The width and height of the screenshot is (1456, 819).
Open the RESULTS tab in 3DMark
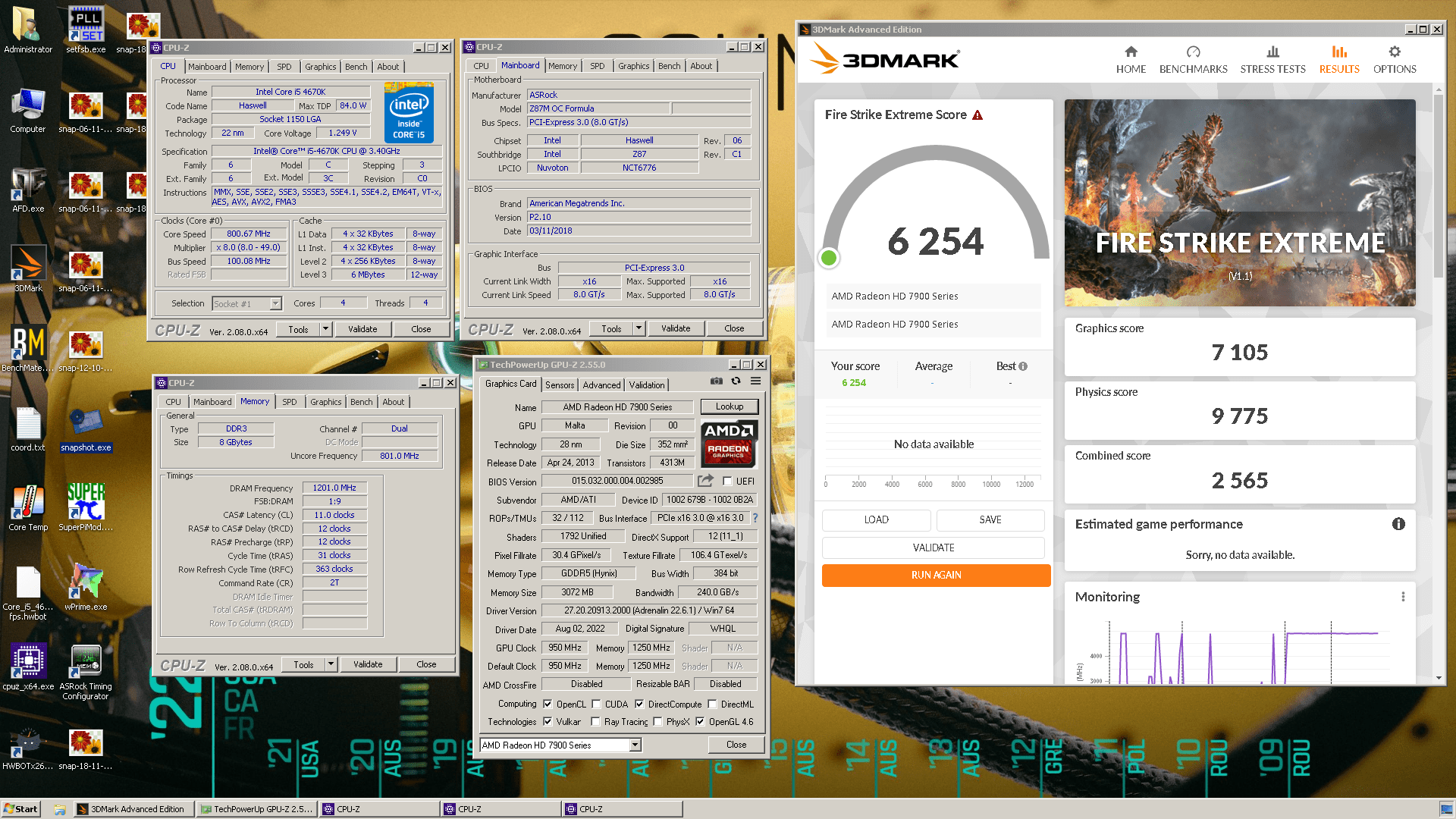[x=1339, y=60]
